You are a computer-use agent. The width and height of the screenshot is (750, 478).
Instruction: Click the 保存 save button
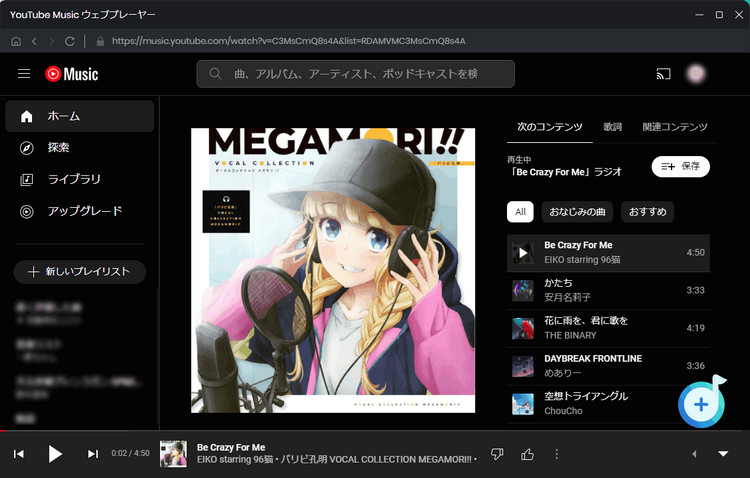(681, 167)
